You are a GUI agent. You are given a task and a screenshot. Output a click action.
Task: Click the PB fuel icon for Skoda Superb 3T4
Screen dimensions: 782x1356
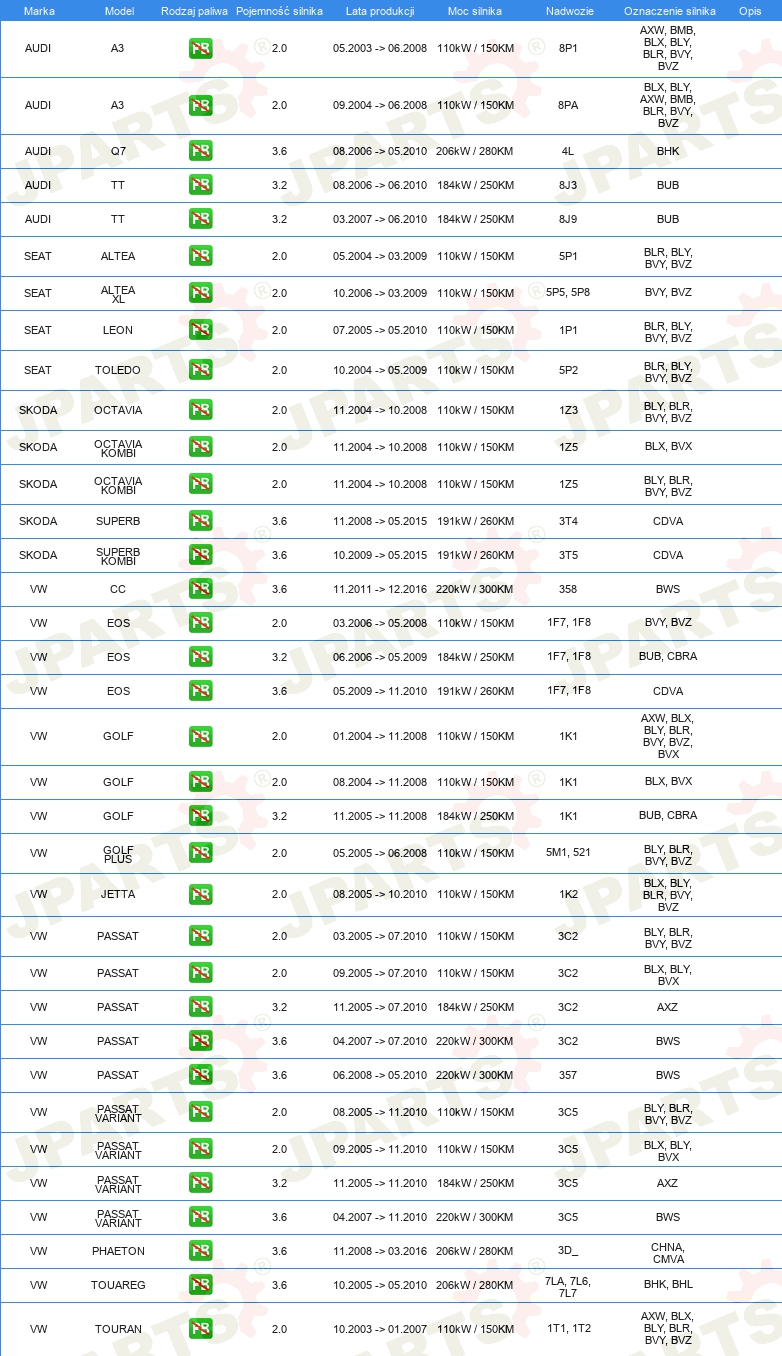tap(200, 521)
